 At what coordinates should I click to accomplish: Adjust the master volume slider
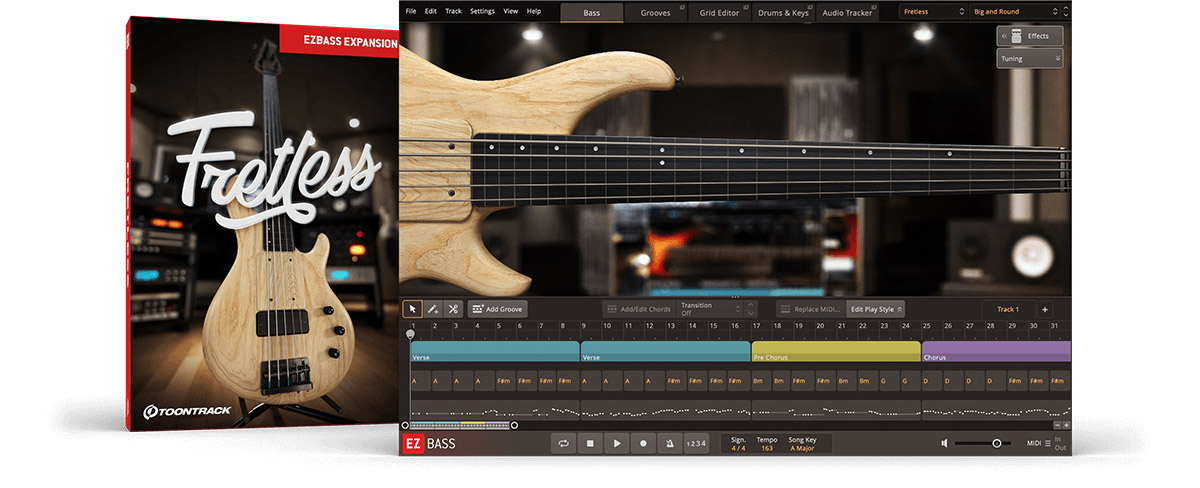pos(984,443)
